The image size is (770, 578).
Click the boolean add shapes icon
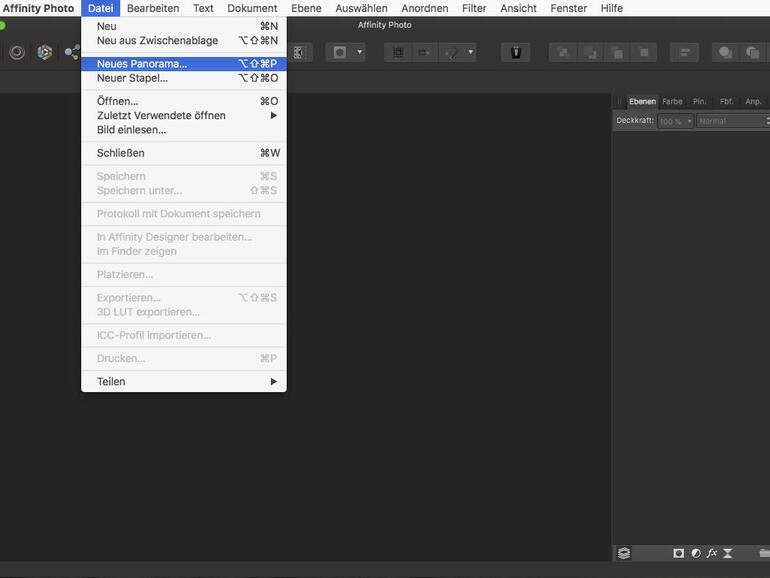(x=725, y=52)
